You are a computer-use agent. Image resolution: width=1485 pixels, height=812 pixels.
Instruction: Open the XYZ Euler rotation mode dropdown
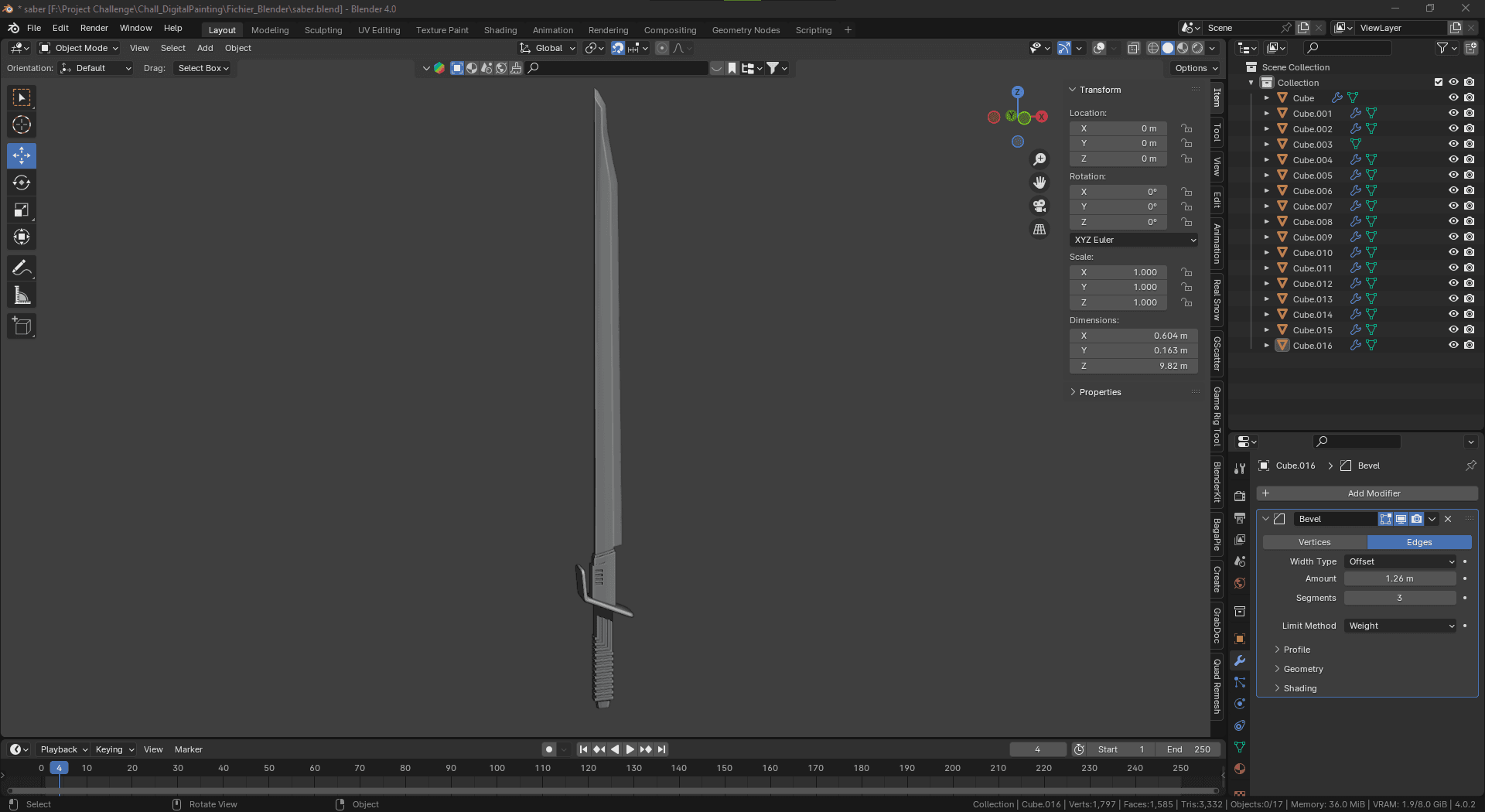point(1134,240)
